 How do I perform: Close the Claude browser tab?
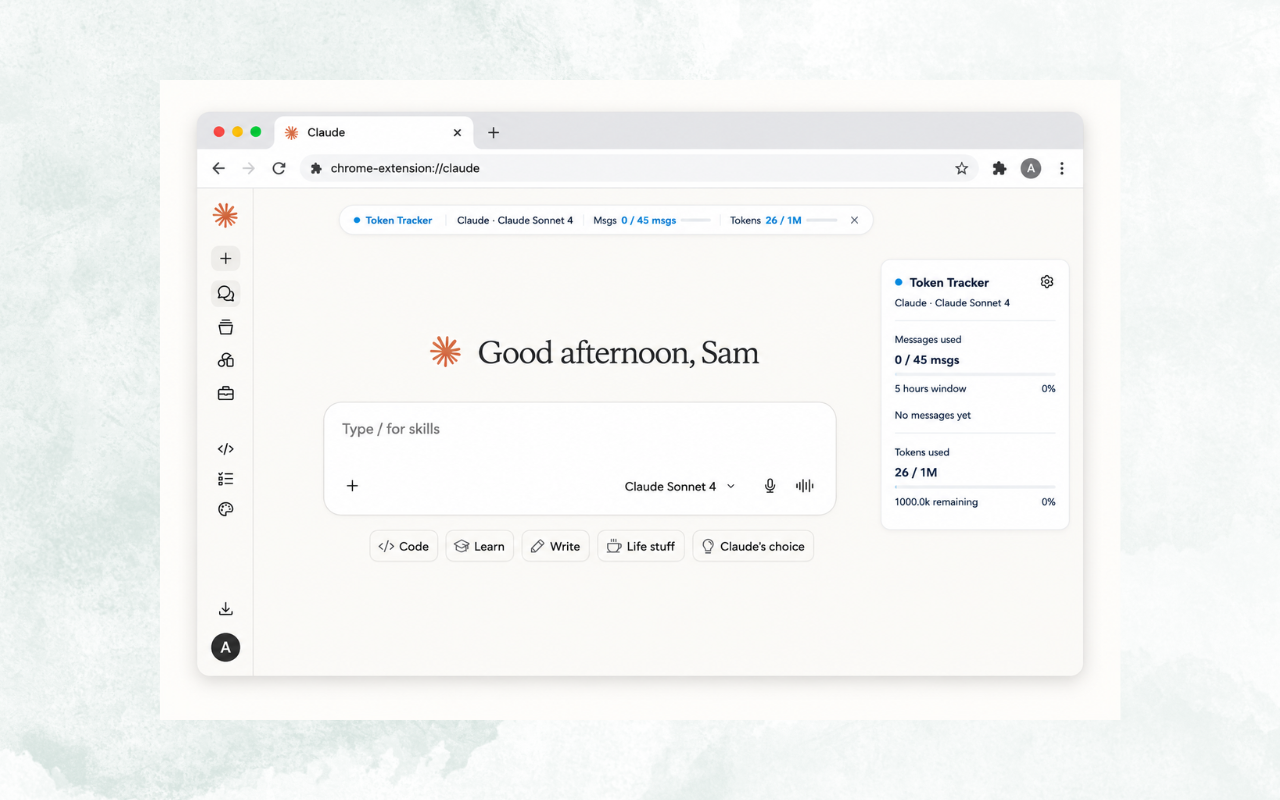click(457, 132)
